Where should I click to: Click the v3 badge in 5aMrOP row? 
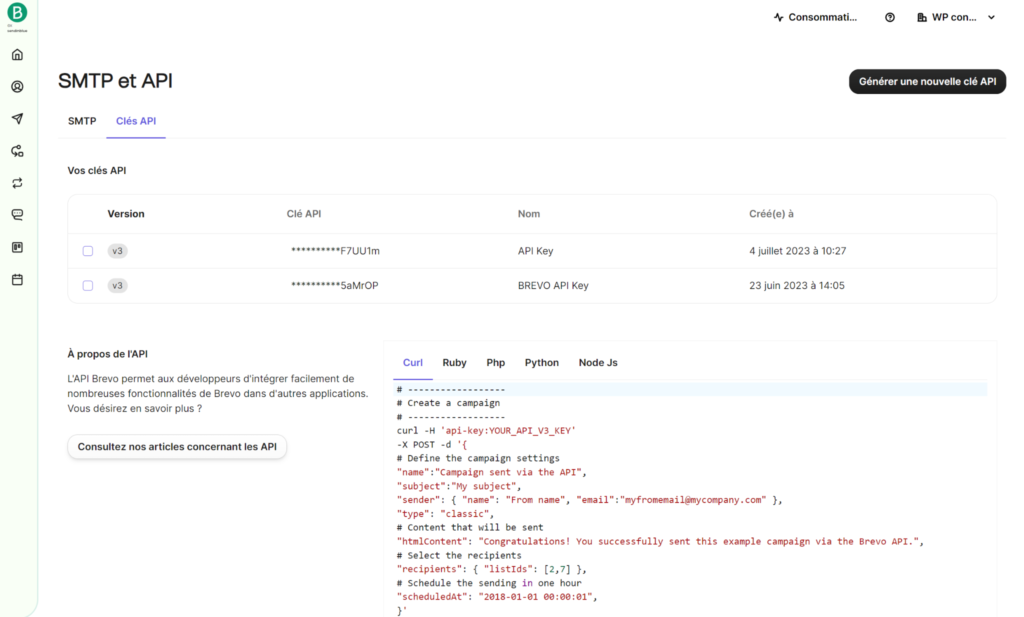(118, 285)
